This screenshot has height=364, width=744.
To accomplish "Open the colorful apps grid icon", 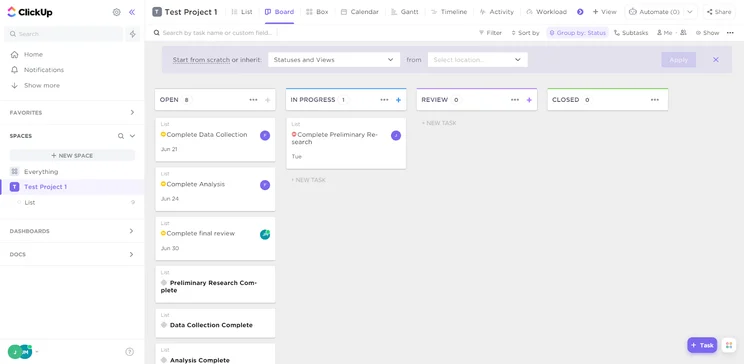I will point(729,345).
